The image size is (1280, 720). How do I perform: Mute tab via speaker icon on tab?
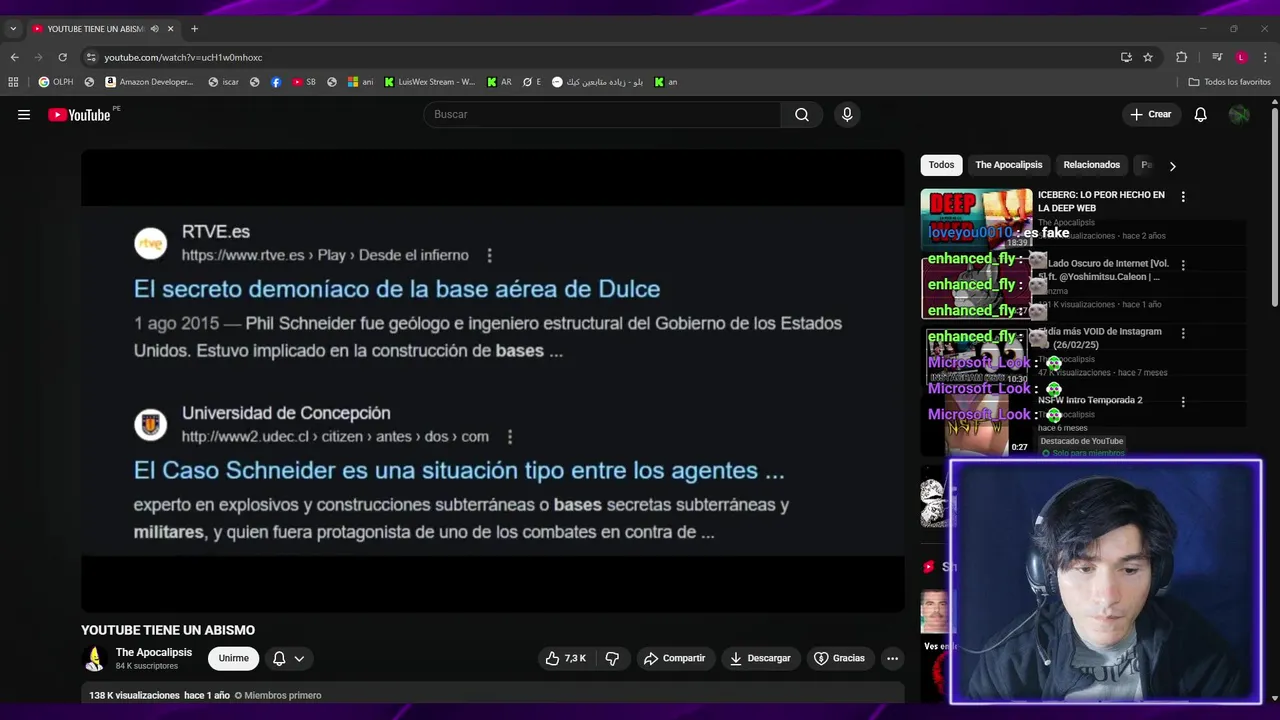coord(154,29)
